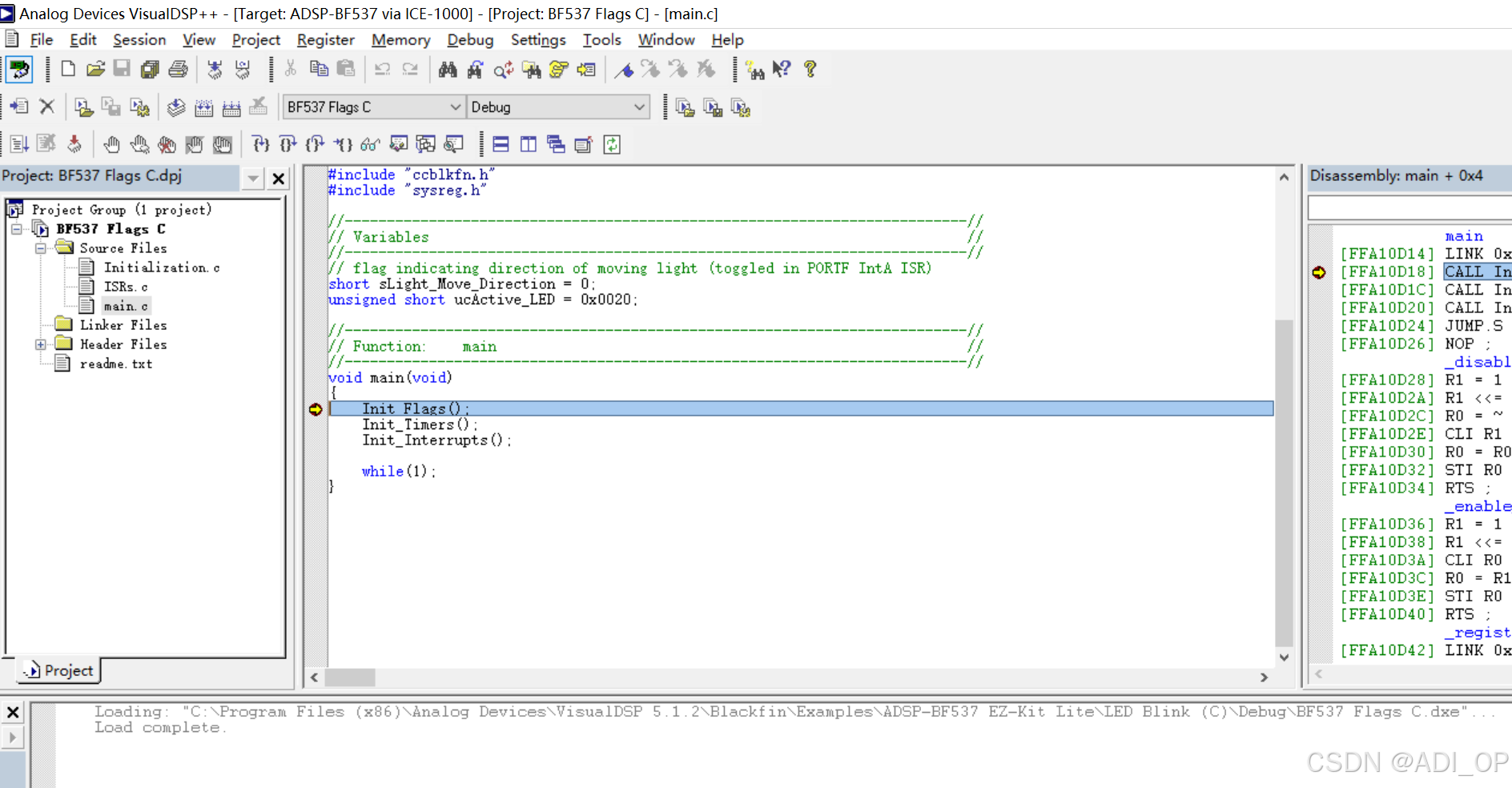
Task: Click the while(1); code line
Action: click(398, 472)
